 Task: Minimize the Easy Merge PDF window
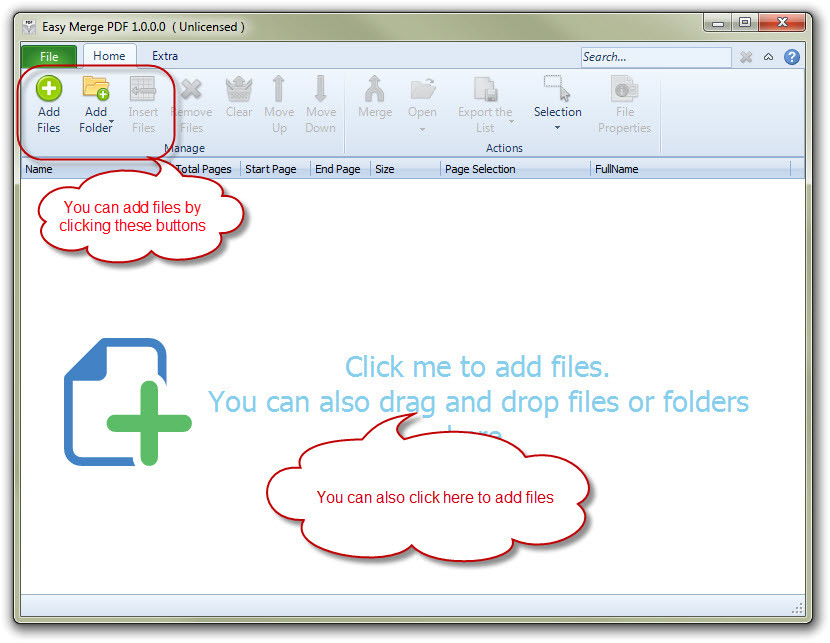click(718, 23)
